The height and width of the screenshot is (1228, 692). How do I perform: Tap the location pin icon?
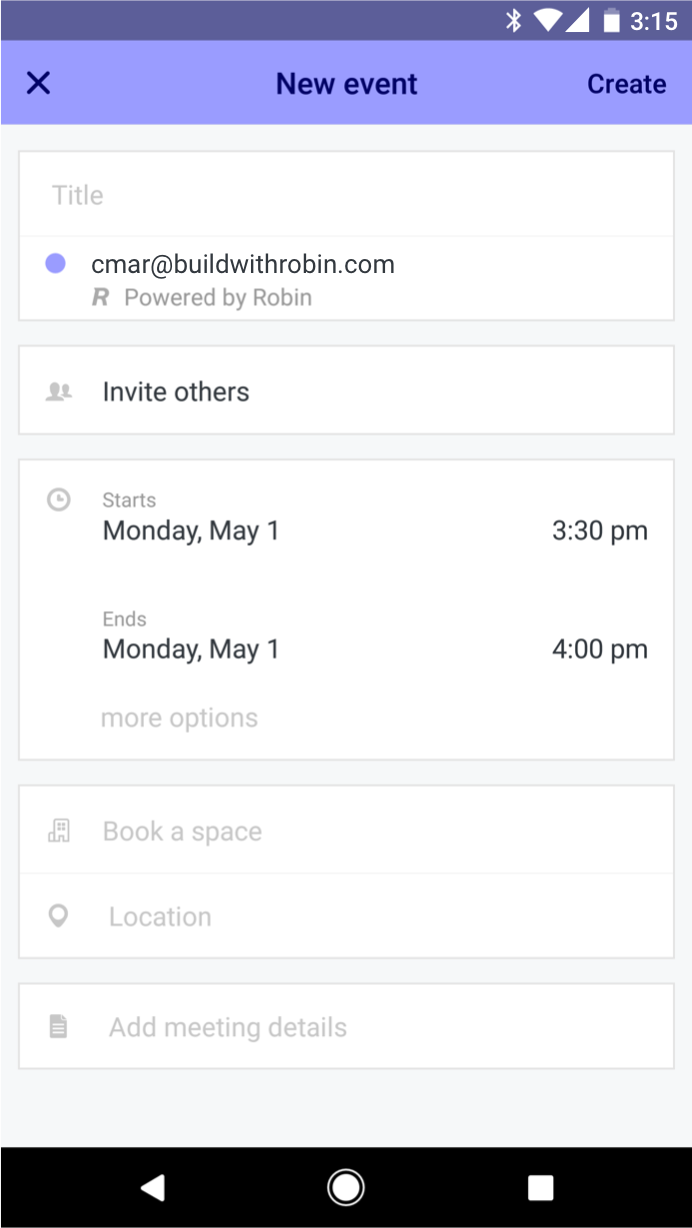click(59, 916)
